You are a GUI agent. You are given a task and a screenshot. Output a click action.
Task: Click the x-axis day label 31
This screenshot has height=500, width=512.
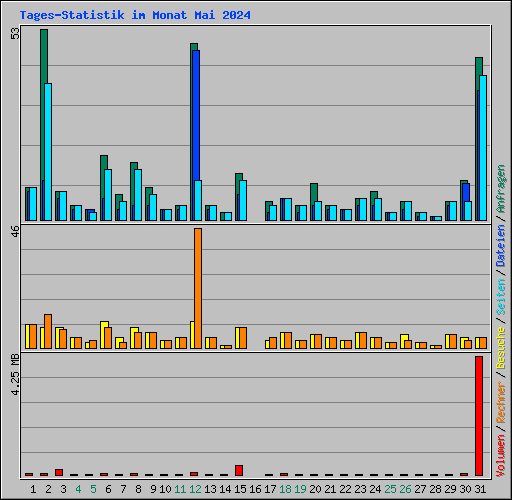(x=480, y=489)
